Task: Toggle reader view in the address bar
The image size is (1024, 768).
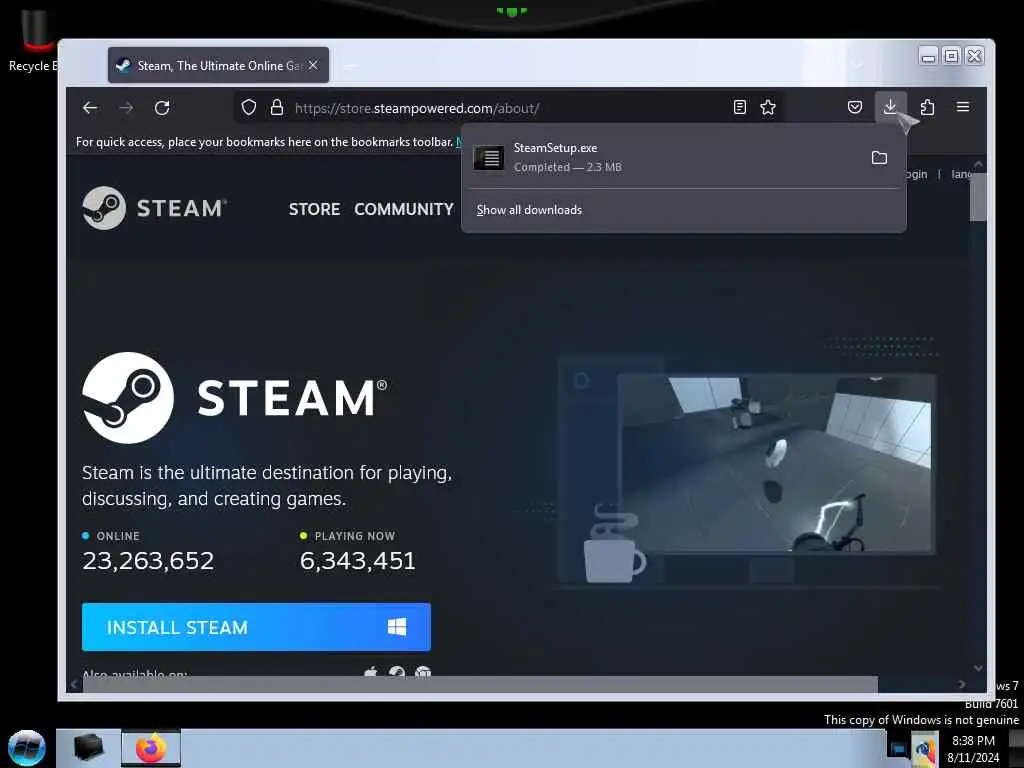Action: tap(739, 107)
